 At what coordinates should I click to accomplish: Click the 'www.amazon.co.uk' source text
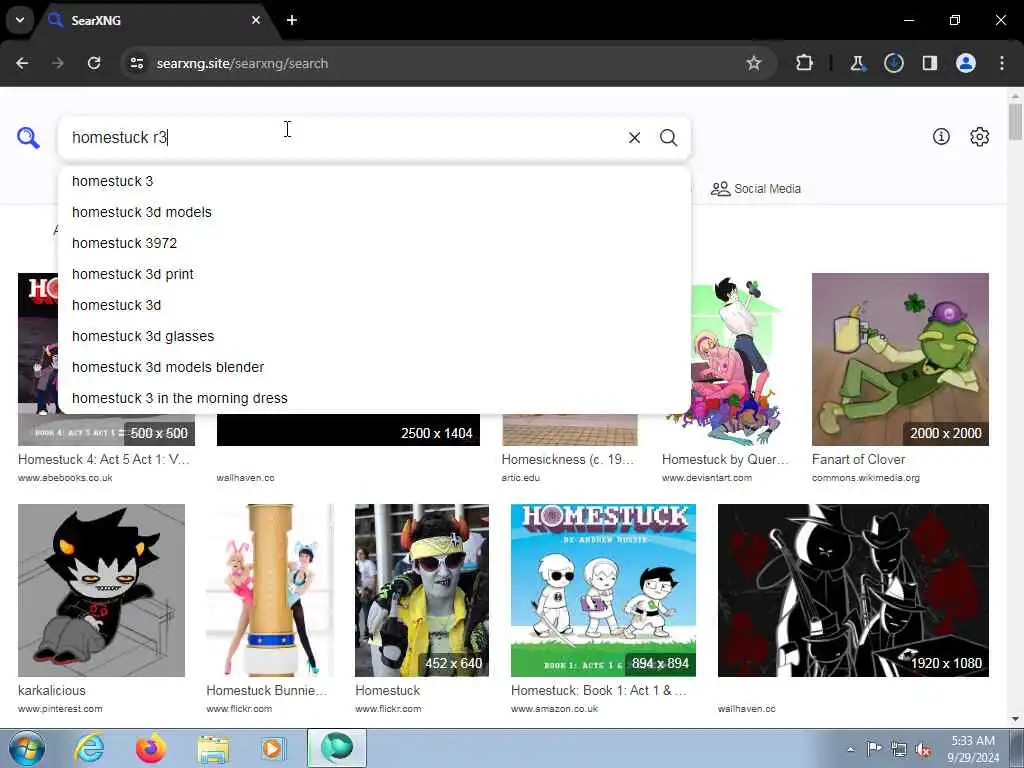tap(554, 709)
